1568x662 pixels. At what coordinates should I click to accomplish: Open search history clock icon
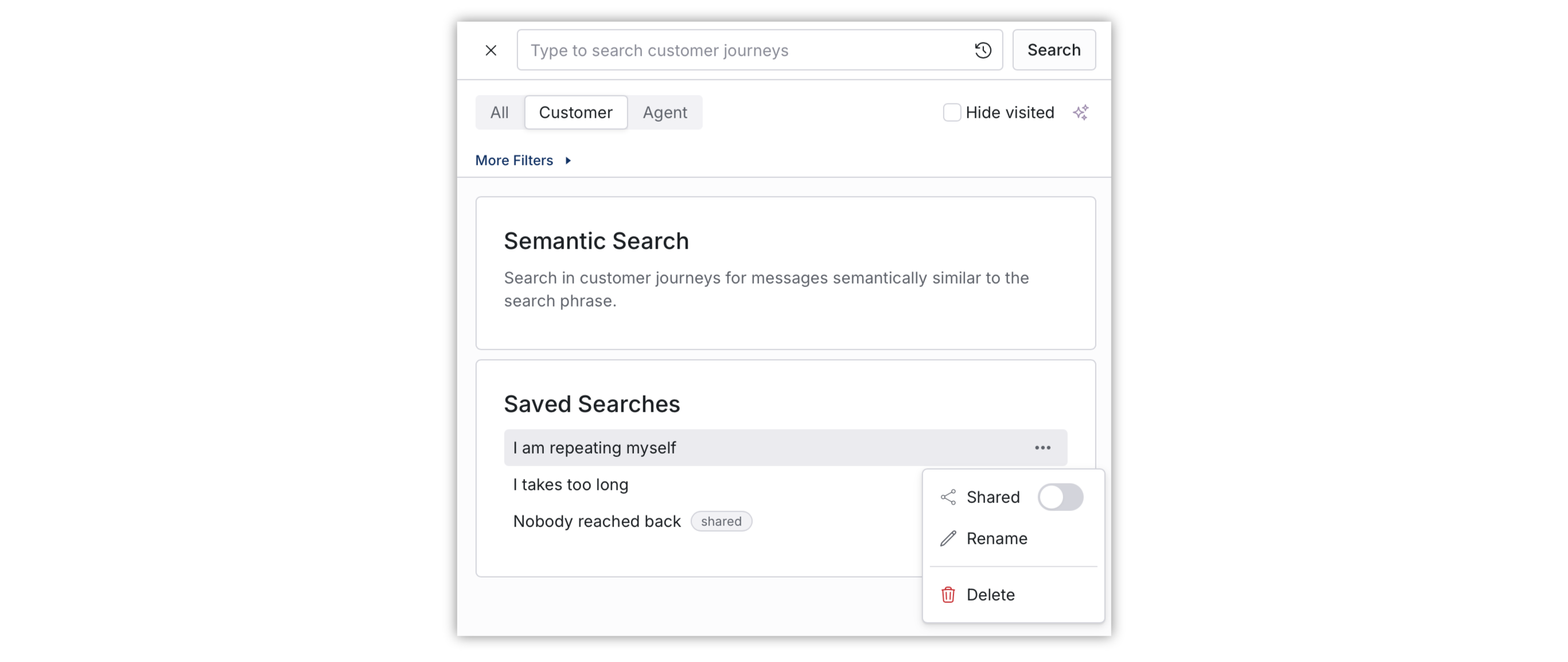[x=982, y=50]
